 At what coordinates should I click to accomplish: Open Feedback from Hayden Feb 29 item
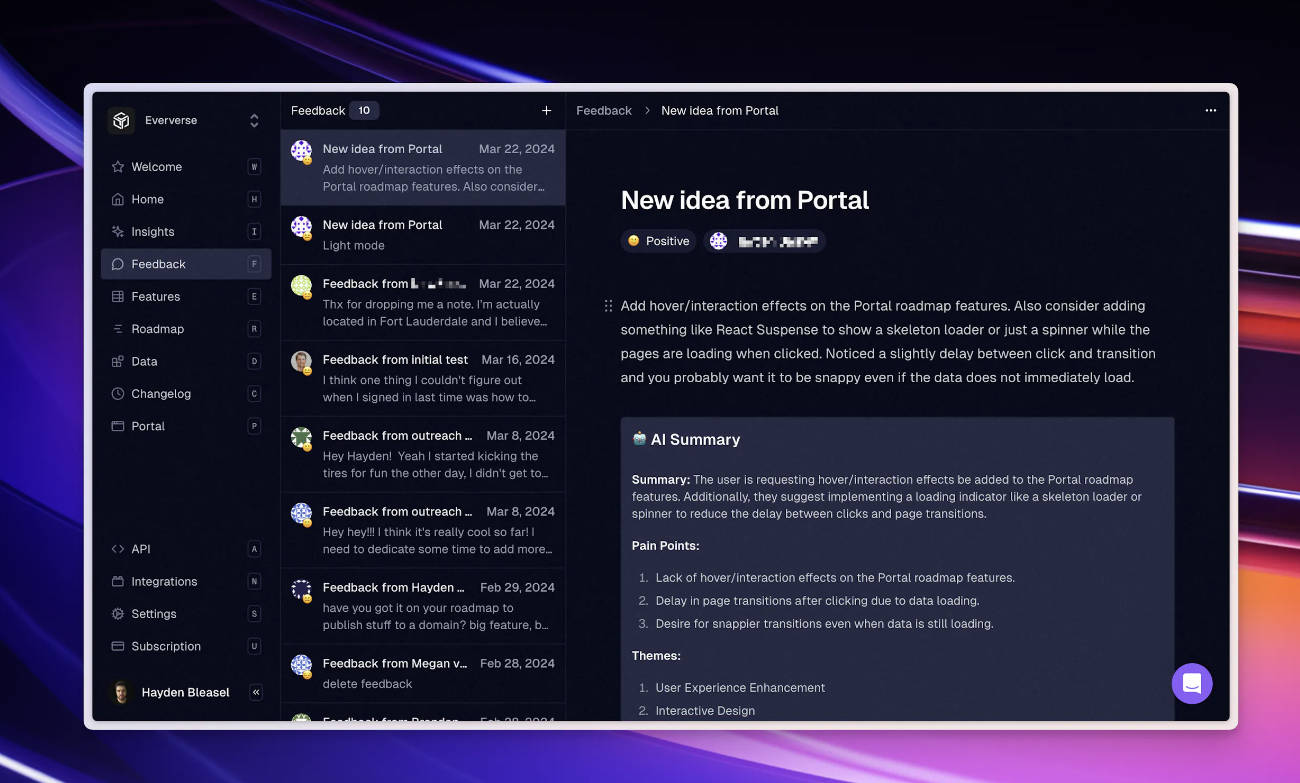tap(423, 607)
